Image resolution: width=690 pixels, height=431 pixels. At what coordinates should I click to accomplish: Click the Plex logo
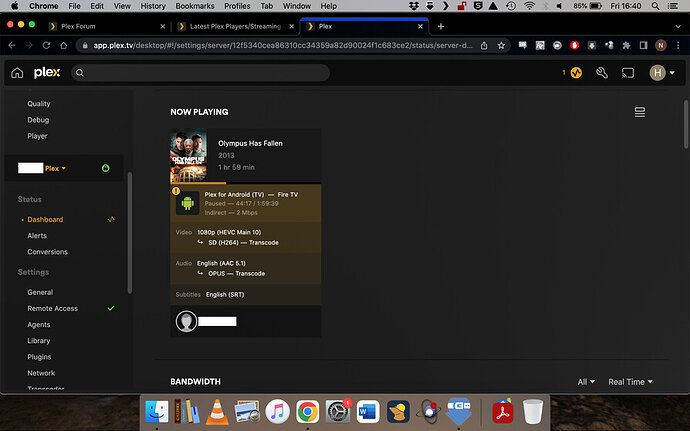coord(47,73)
